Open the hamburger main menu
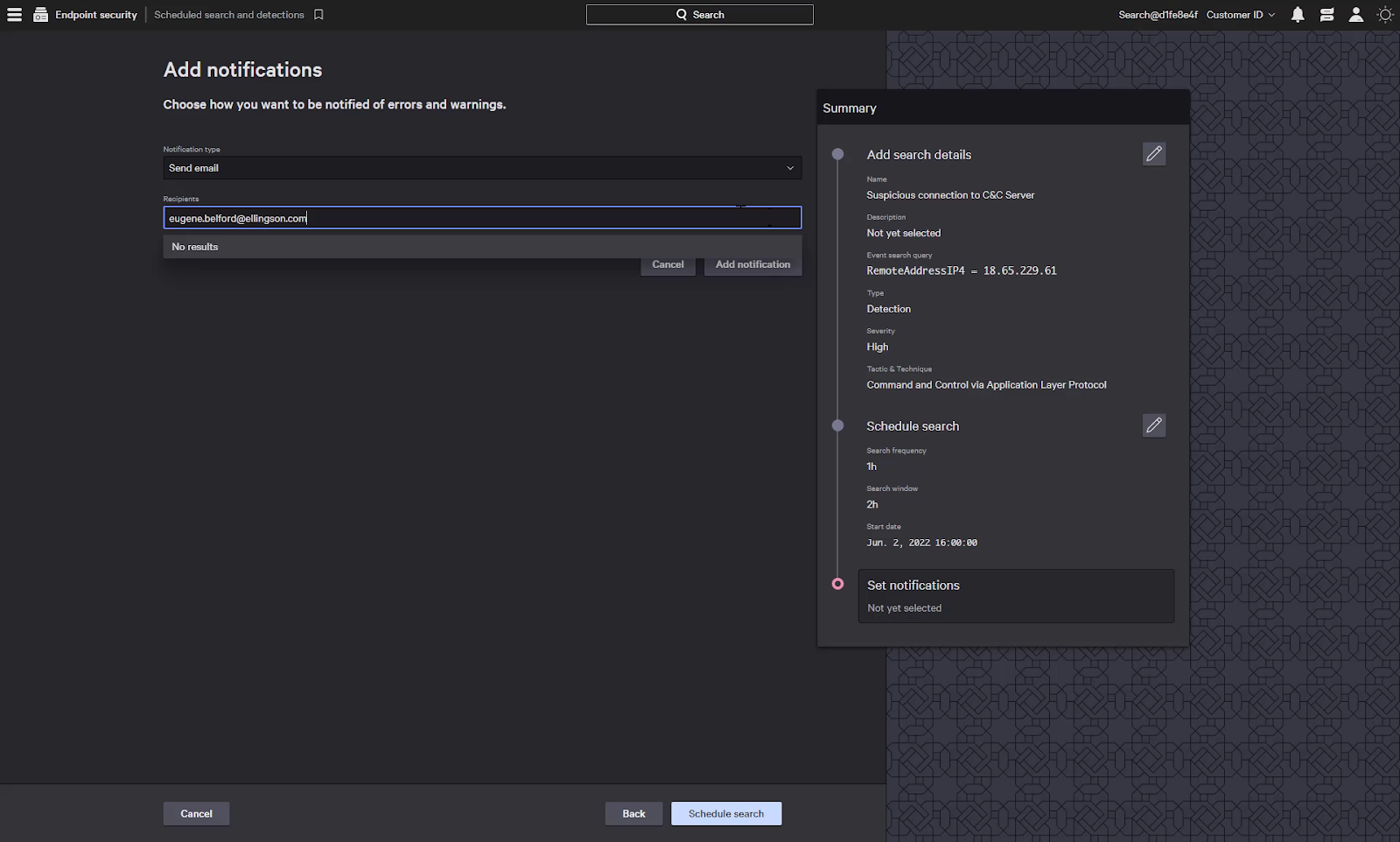 click(14, 15)
